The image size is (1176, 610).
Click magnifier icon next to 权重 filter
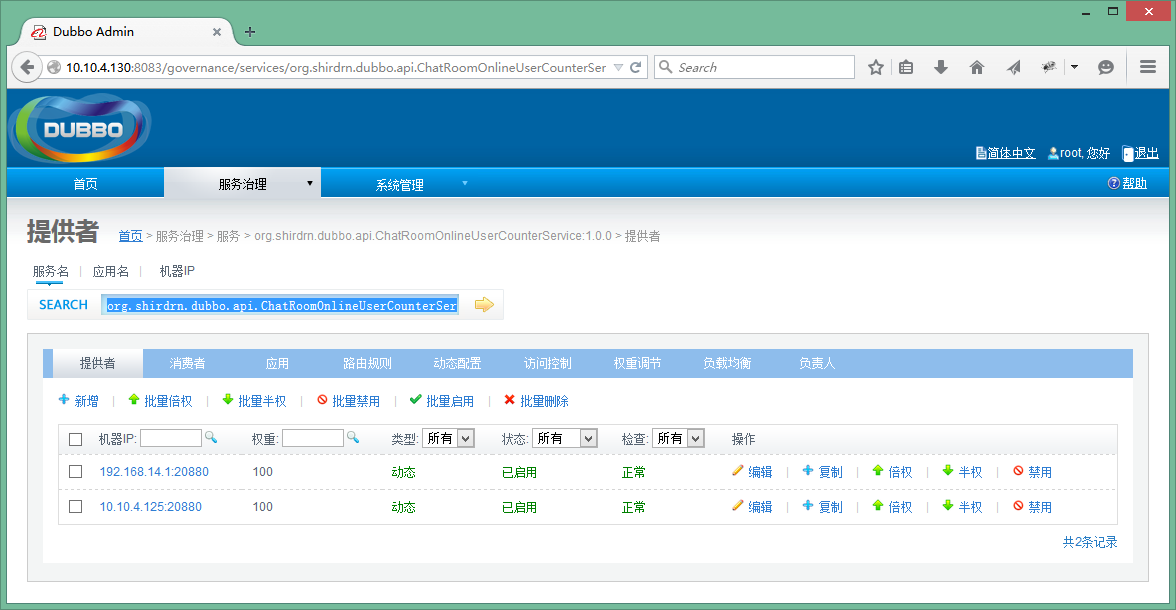click(x=353, y=438)
